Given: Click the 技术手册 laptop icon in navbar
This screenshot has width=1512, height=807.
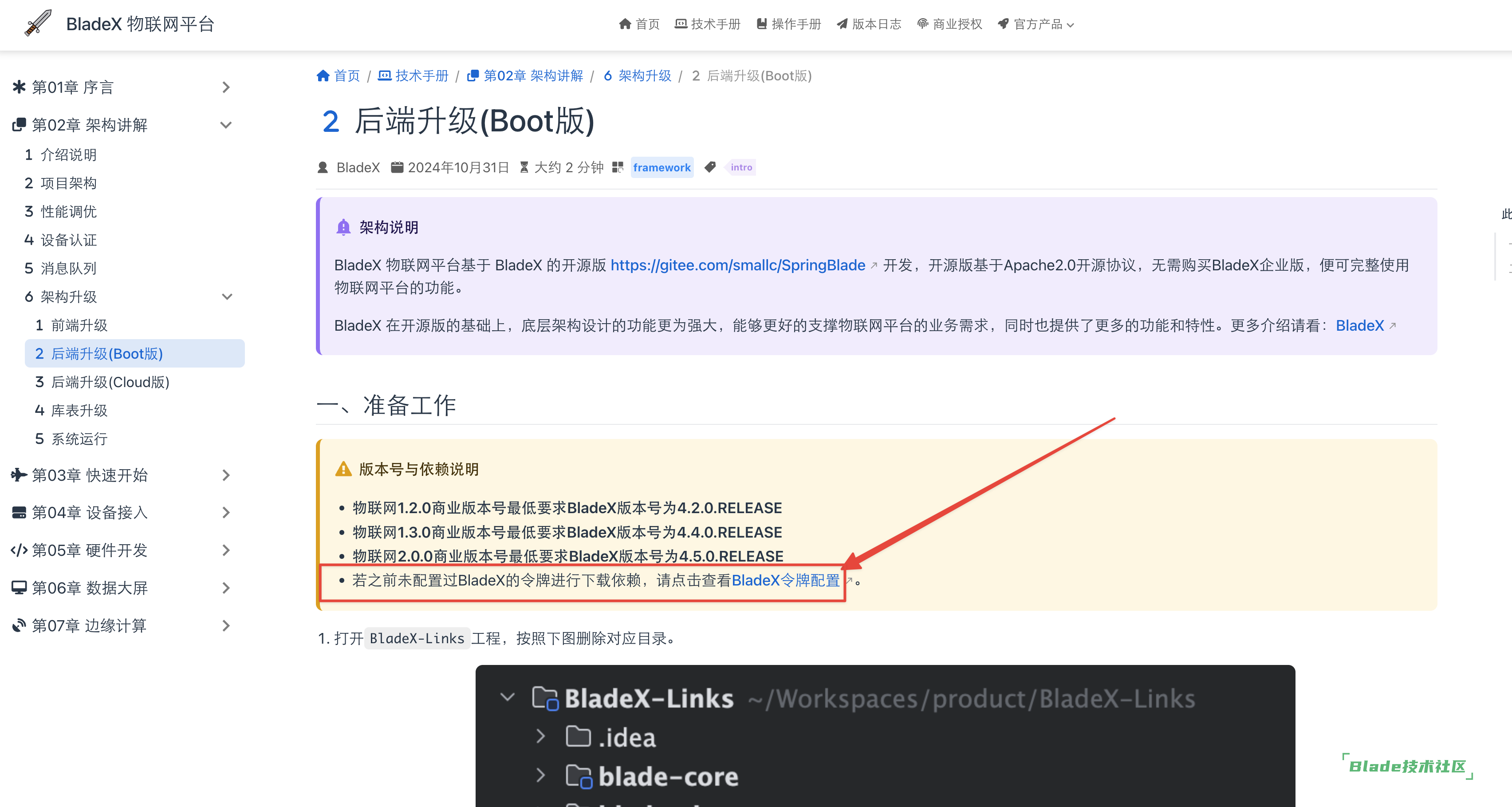Looking at the screenshot, I should point(681,24).
